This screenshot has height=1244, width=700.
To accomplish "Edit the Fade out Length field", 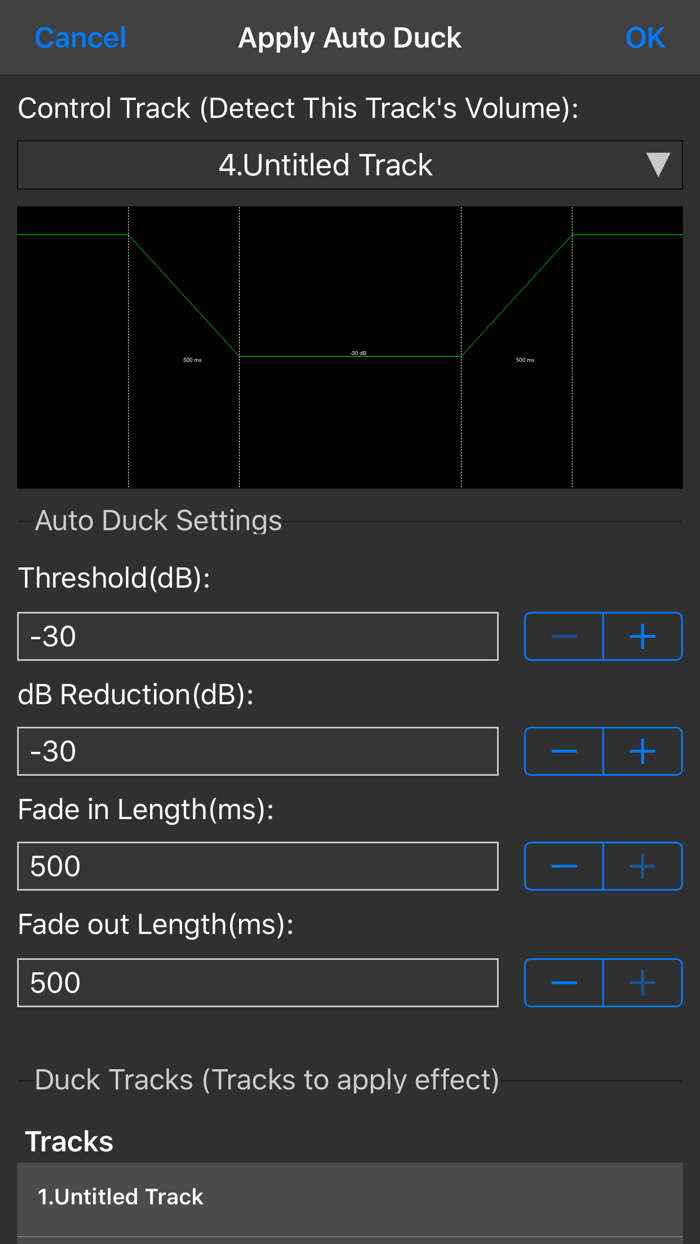I will click(x=258, y=983).
